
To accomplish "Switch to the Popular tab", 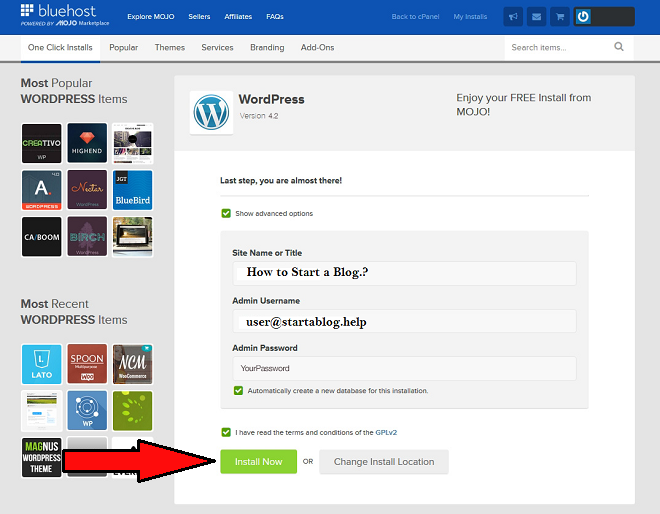I will tap(123, 48).
